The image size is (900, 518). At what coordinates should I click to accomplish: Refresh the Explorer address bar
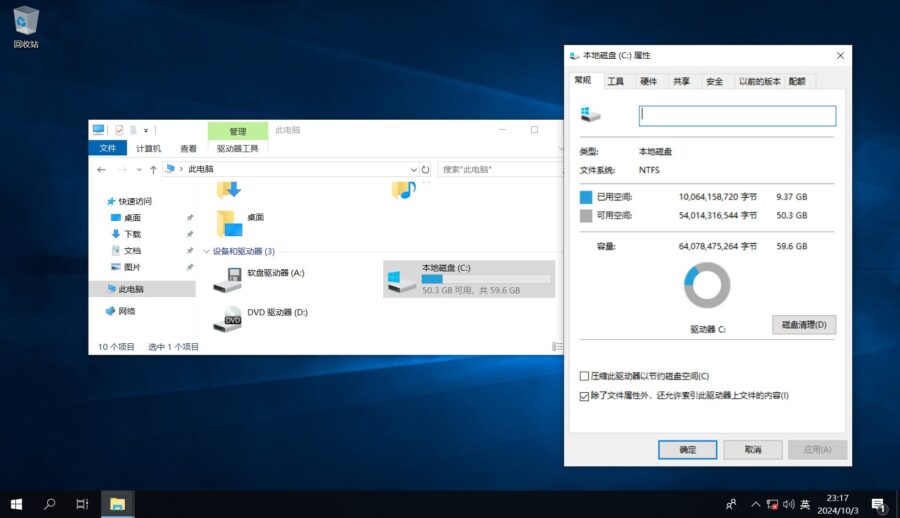click(x=425, y=169)
